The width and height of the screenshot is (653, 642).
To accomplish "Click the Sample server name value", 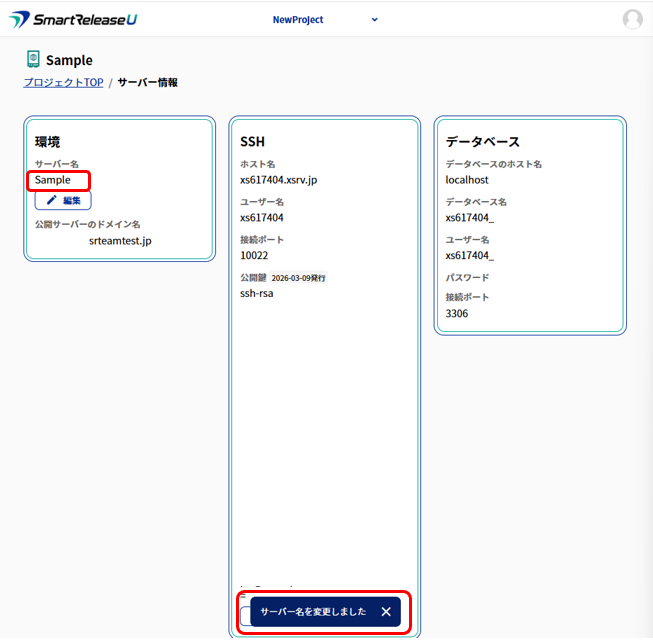I will (x=53, y=180).
